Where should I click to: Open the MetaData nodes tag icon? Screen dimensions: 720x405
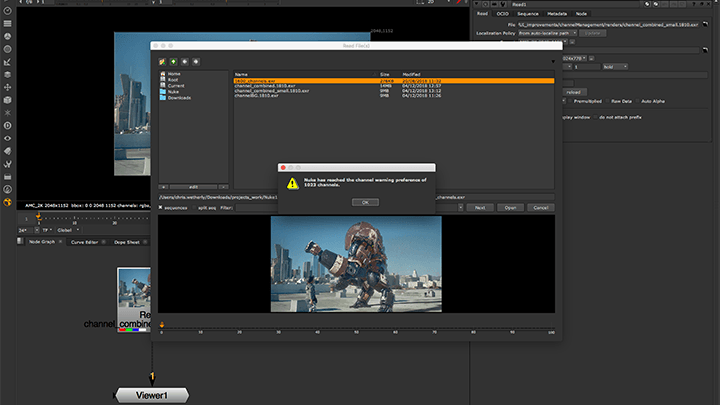7,151
